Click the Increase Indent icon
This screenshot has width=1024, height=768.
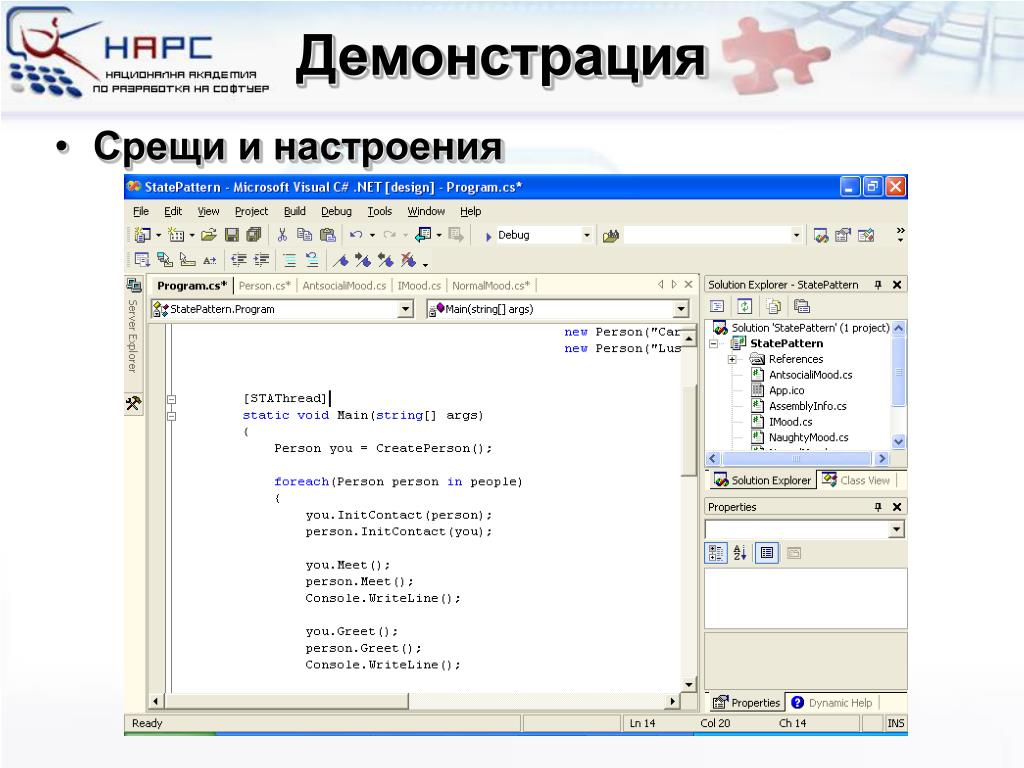(x=261, y=260)
